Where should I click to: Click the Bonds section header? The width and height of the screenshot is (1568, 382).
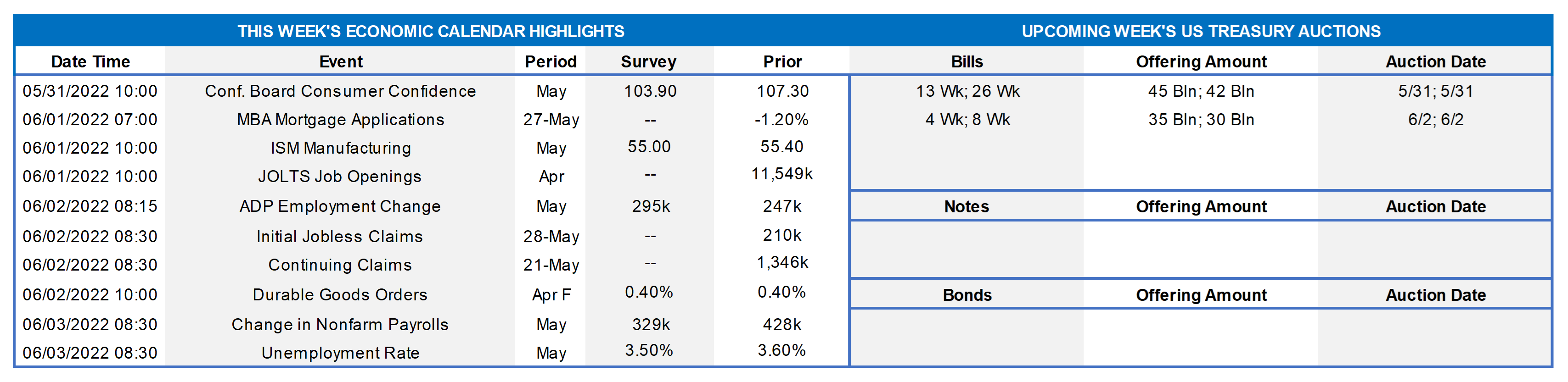(x=967, y=295)
